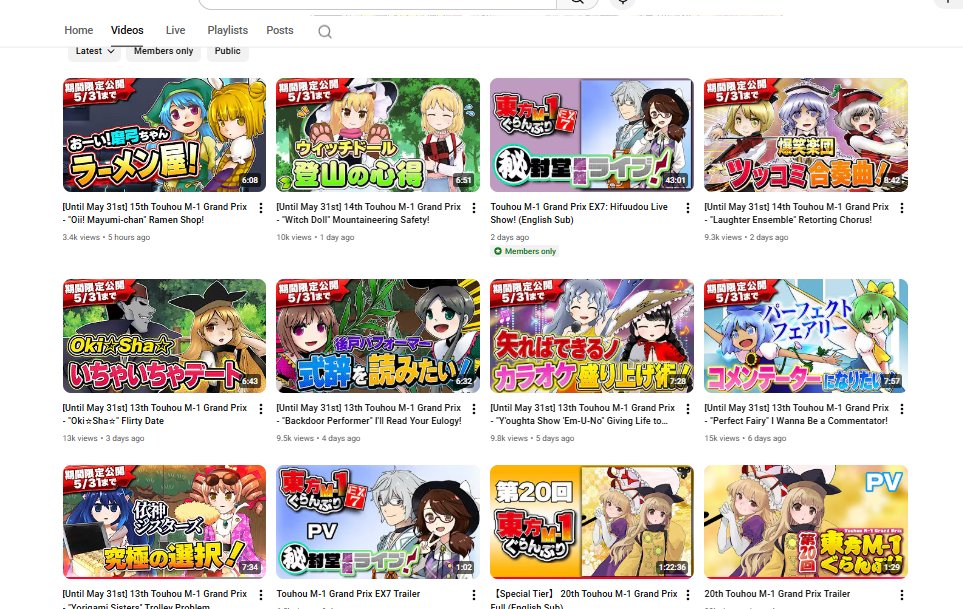This screenshot has height=609, width=963.
Task: Filter by Public chip
Action: click(227, 51)
